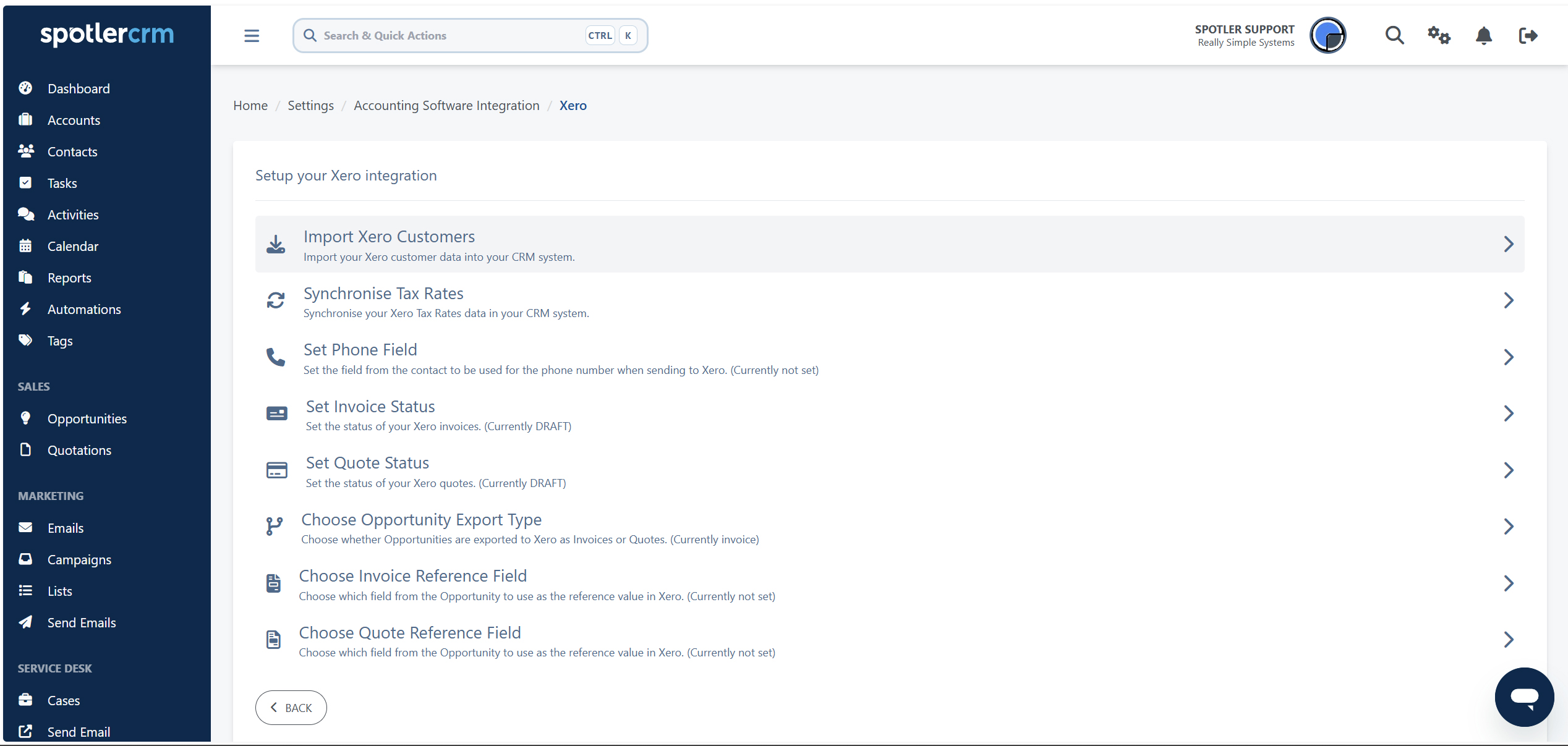Go to Settings breadcrumb link
This screenshot has height=746, width=1568.
pyautogui.click(x=310, y=106)
